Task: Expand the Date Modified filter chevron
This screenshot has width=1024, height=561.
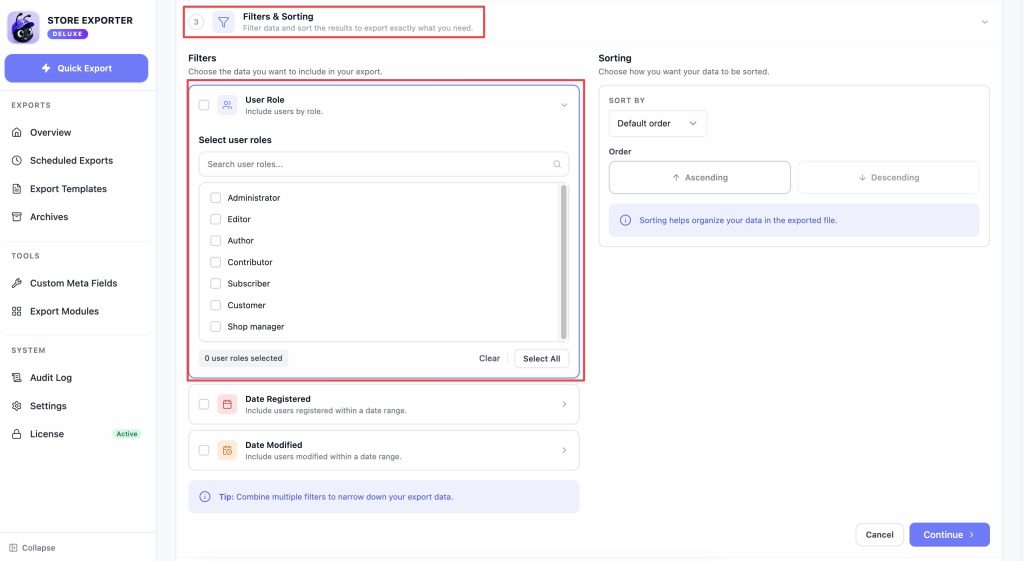Action: (x=564, y=451)
